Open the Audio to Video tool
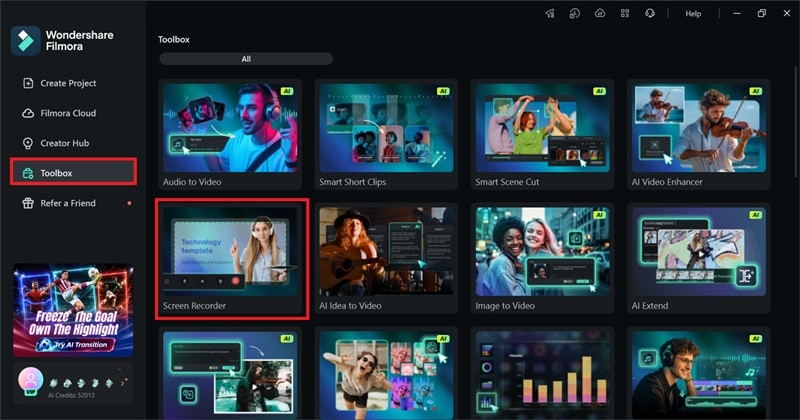800x420 pixels. pyautogui.click(x=230, y=134)
